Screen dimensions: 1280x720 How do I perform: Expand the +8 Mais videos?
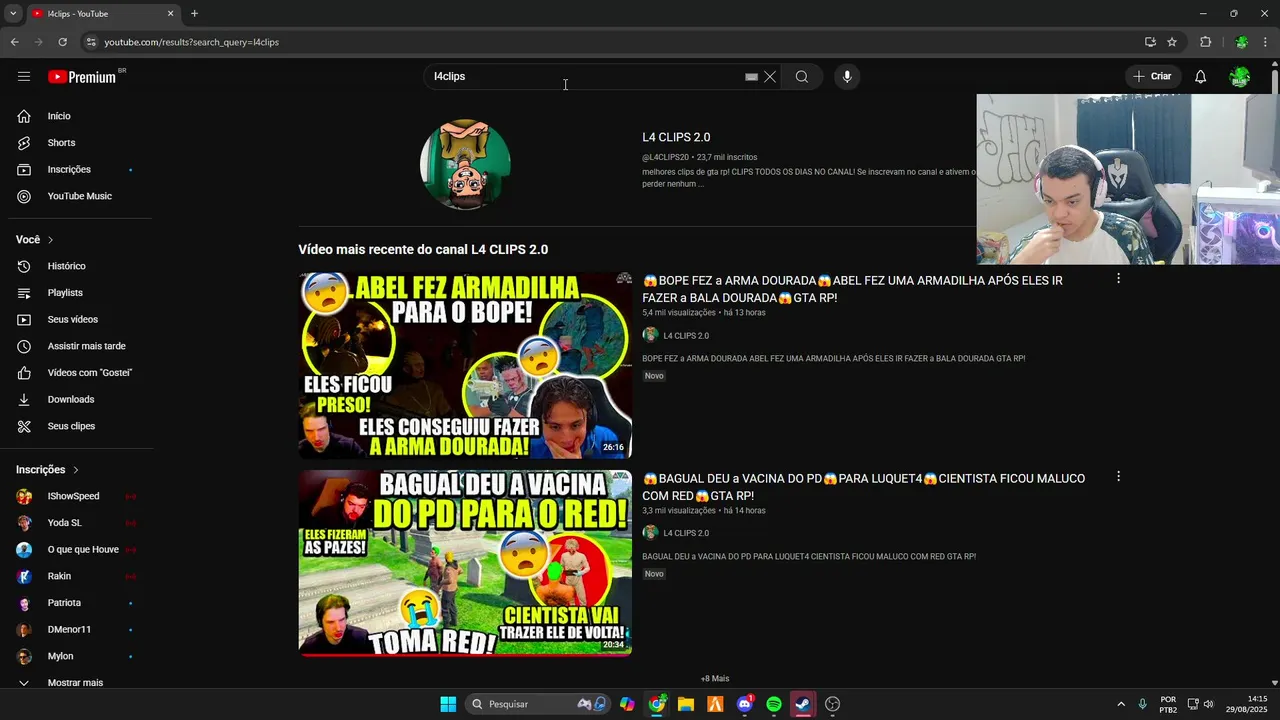coord(715,679)
